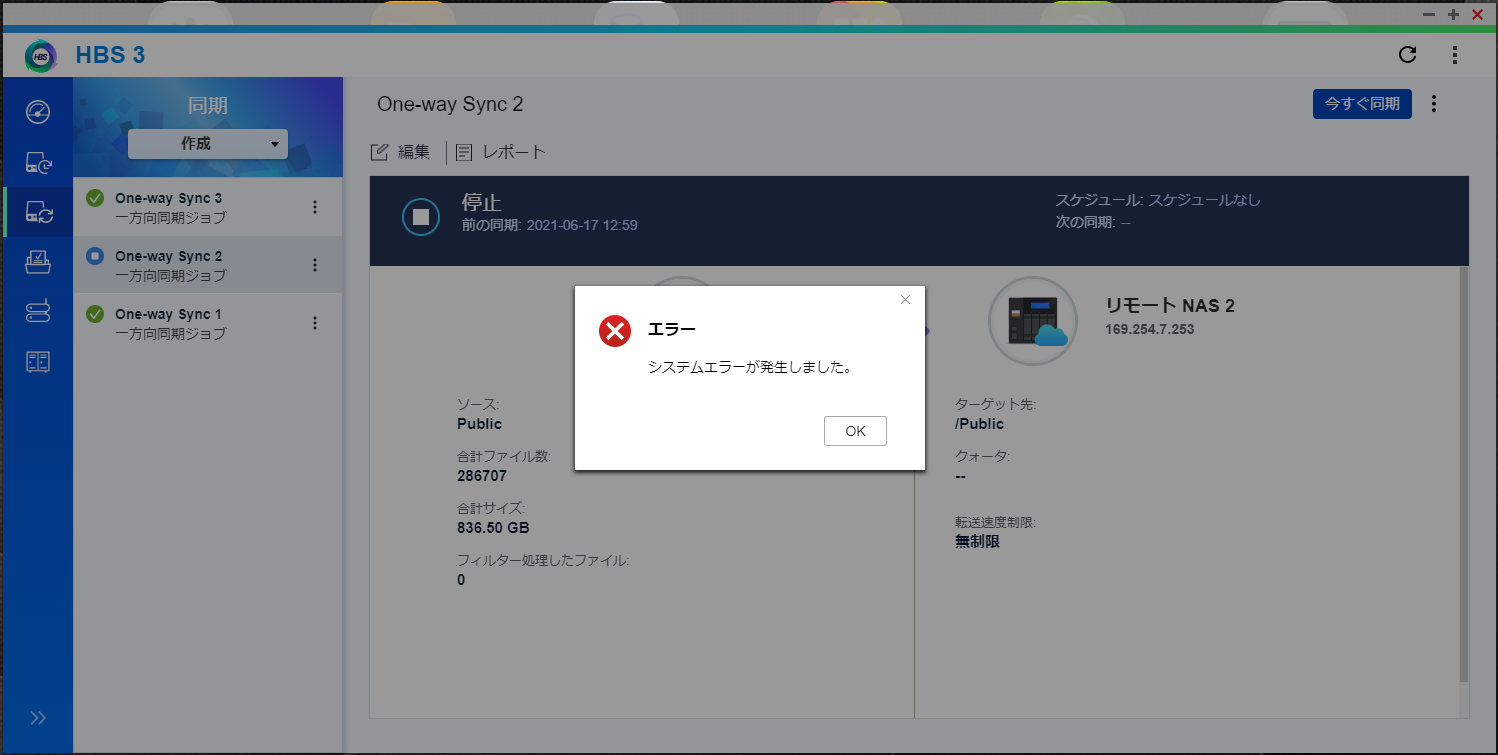Click OK in the error dialog
Screen dimensions: 1498x755
coord(855,431)
